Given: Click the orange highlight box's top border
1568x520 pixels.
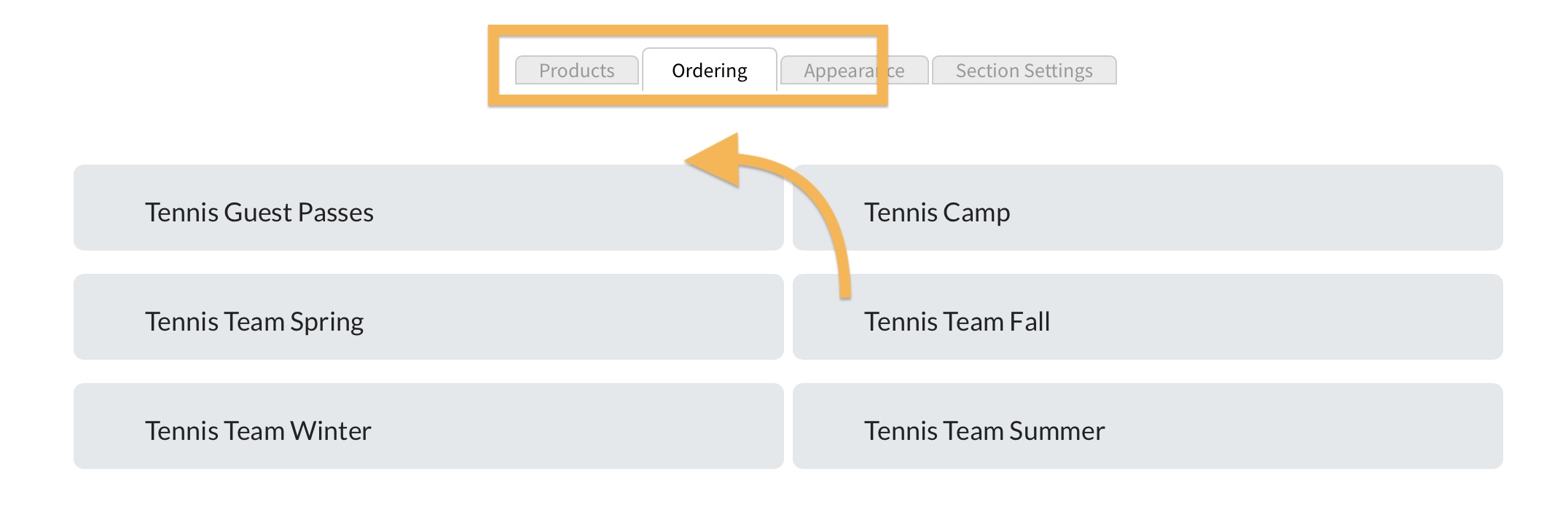Looking at the screenshot, I should [687, 31].
